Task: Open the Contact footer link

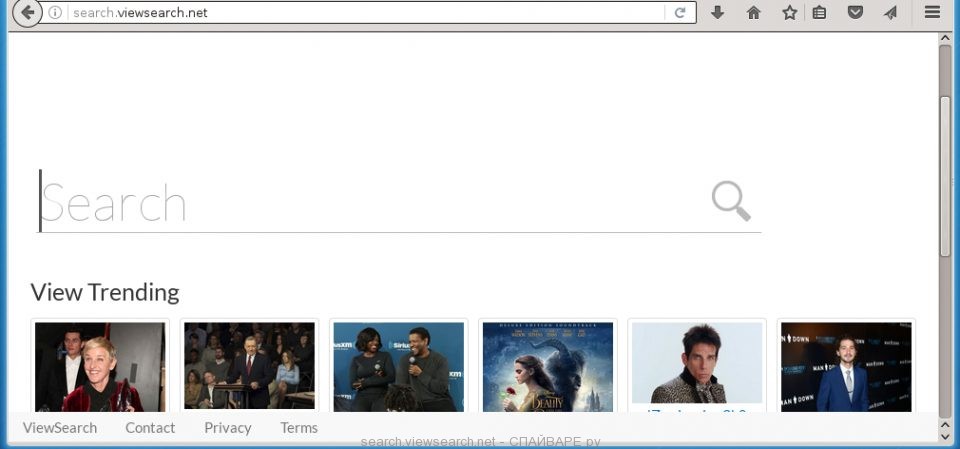Action: 150,428
